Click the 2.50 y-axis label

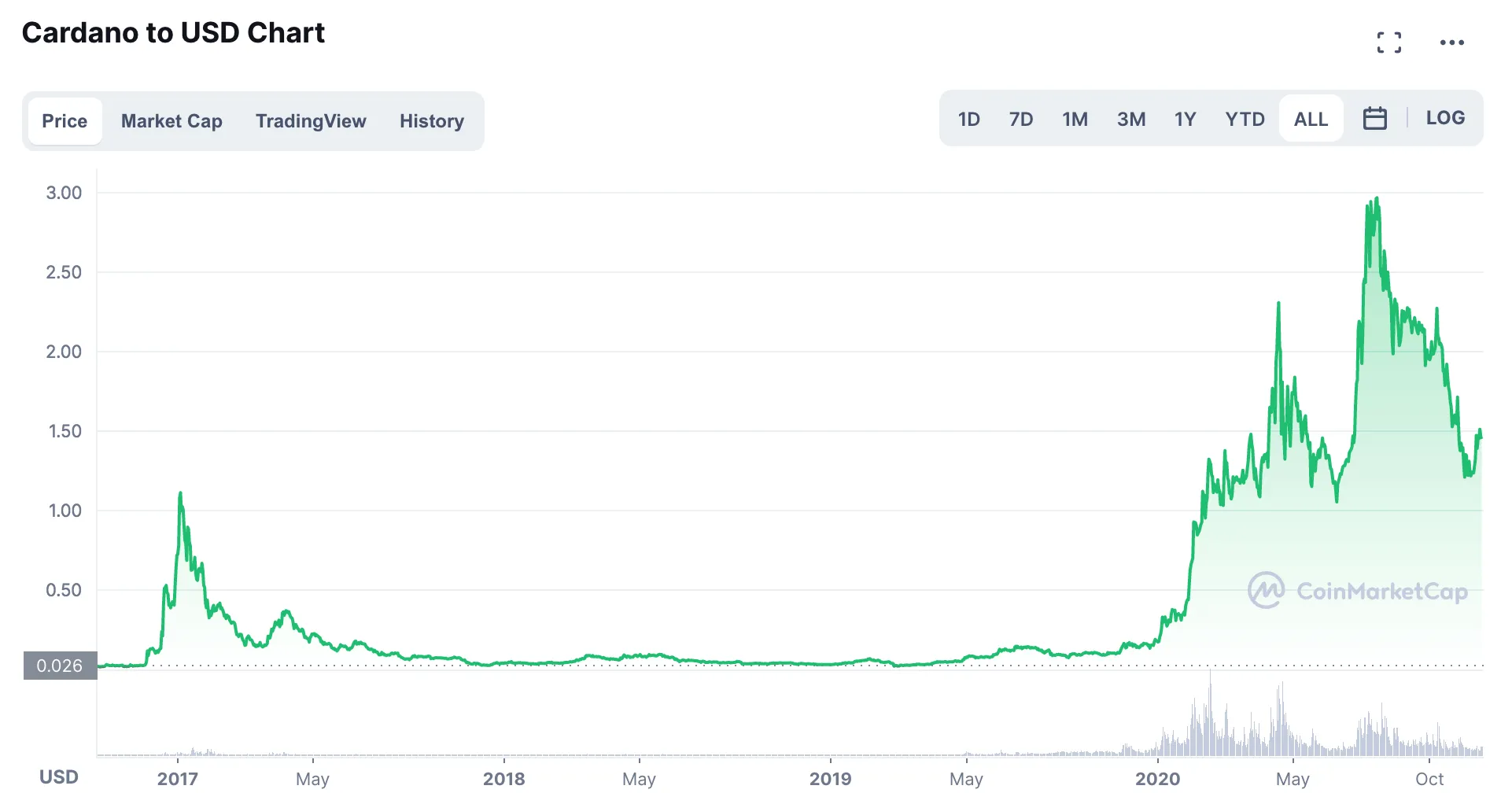click(64, 272)
